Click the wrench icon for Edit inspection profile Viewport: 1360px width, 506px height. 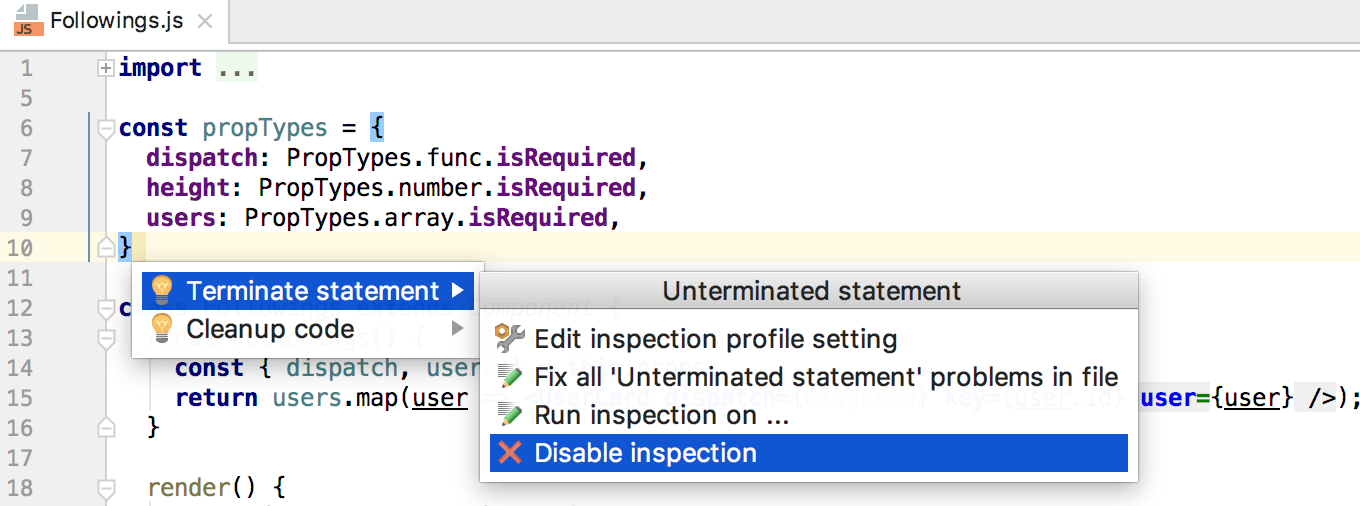pyautogui.click(x=510, y=339)
